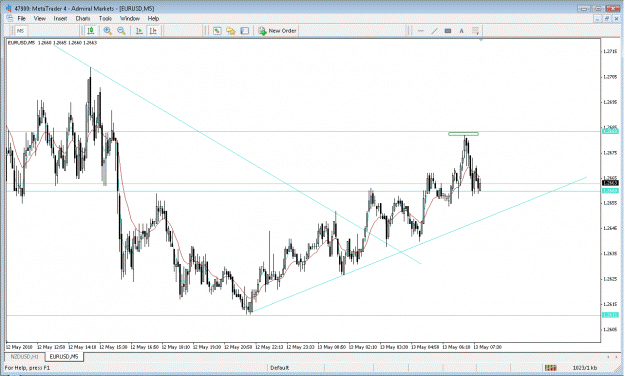Click the '12 May 2010' time label

click(19, 347)
